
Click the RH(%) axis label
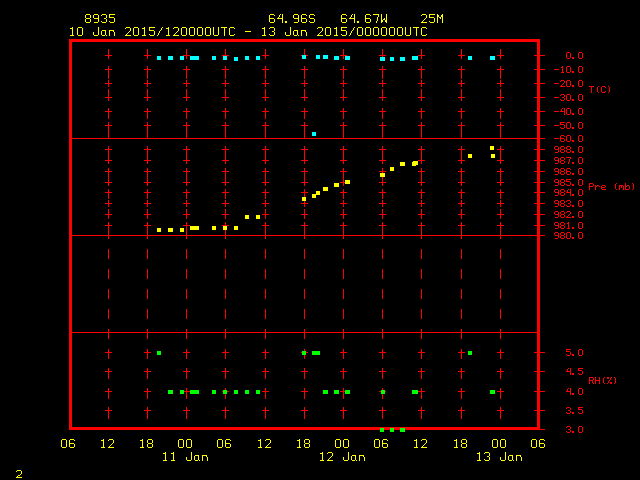pos(602,381)
